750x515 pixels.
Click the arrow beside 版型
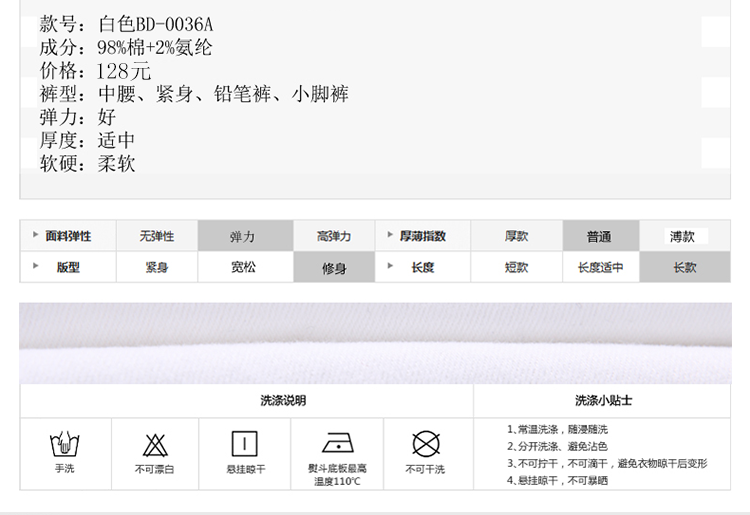coord(37,266)
